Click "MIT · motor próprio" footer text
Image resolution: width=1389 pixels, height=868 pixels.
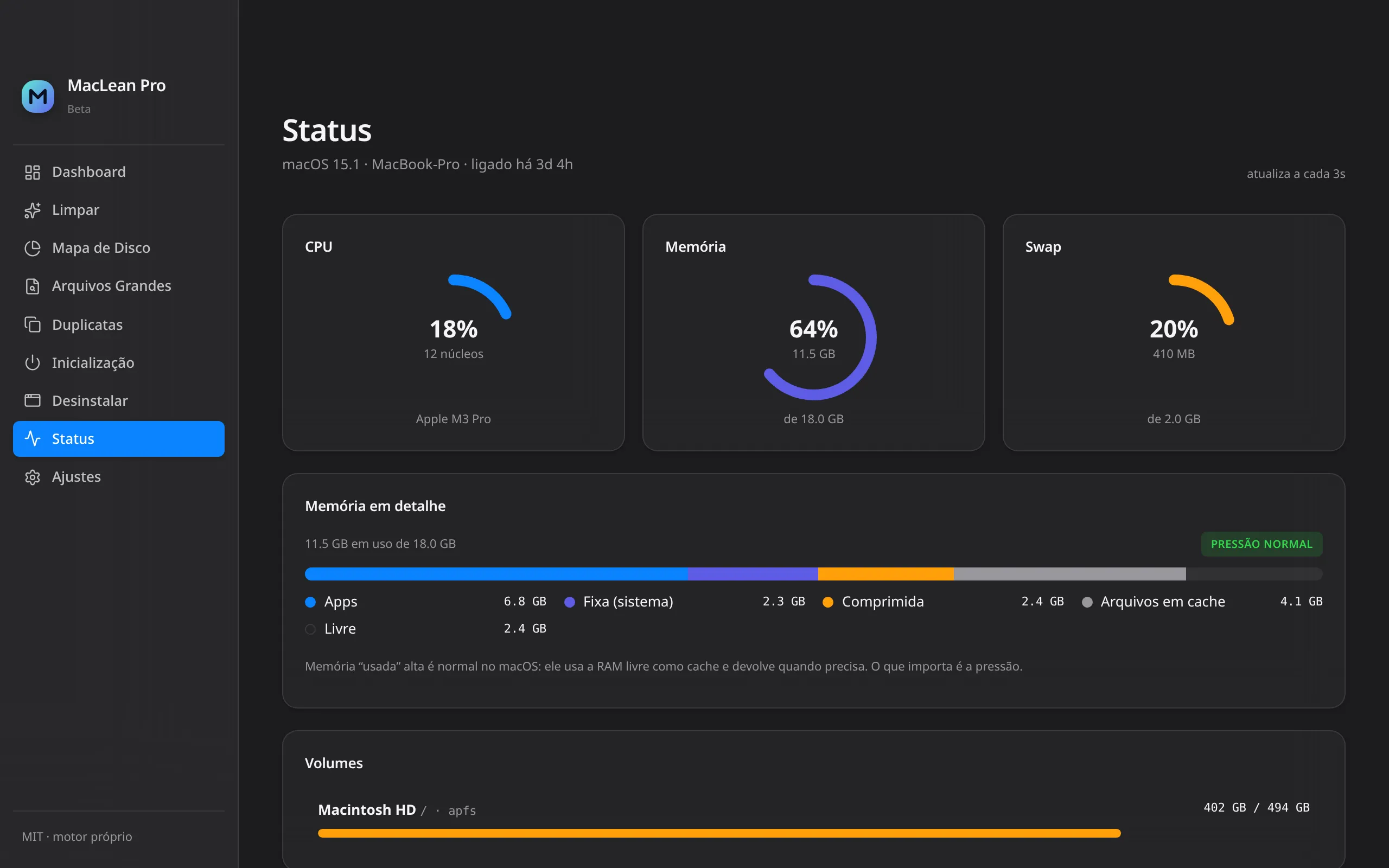pos(77,837)
